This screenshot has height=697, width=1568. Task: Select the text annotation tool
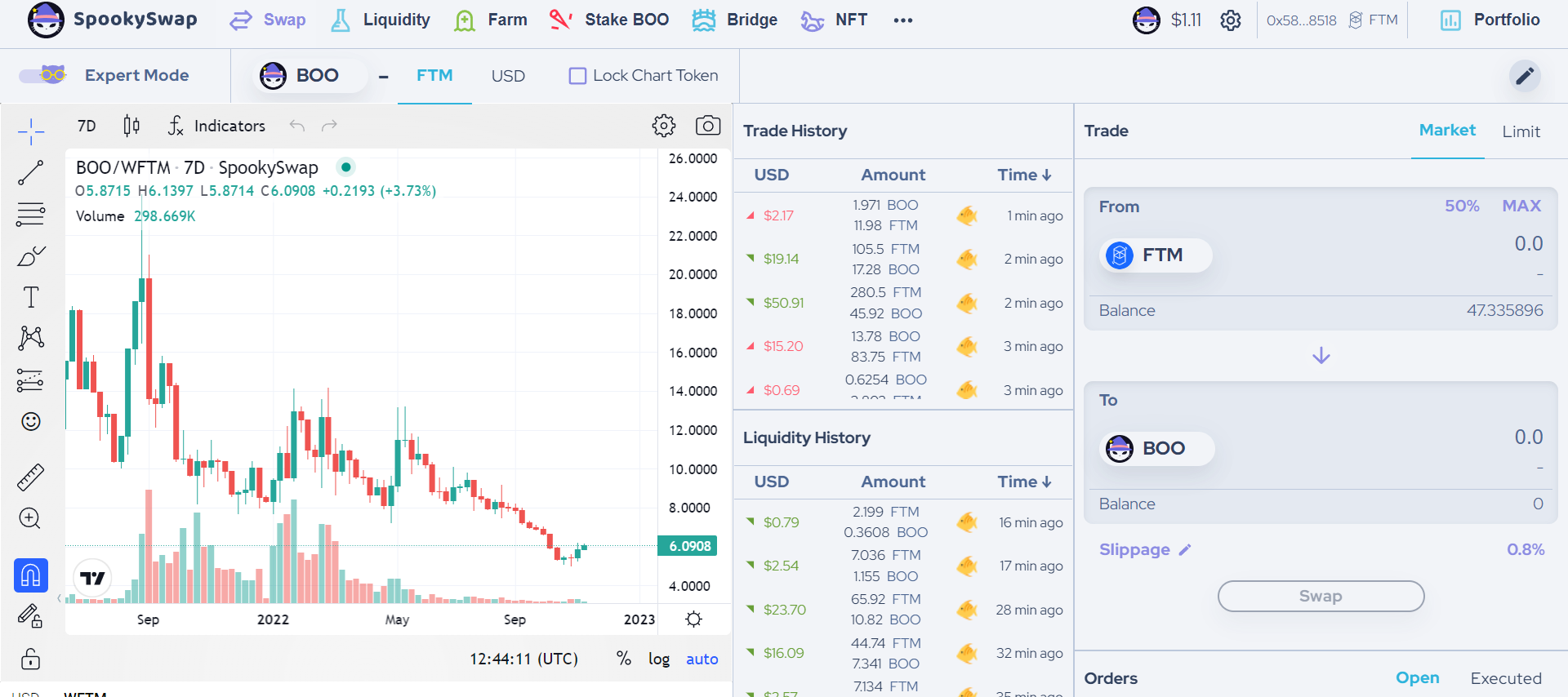tap(31, 297)
